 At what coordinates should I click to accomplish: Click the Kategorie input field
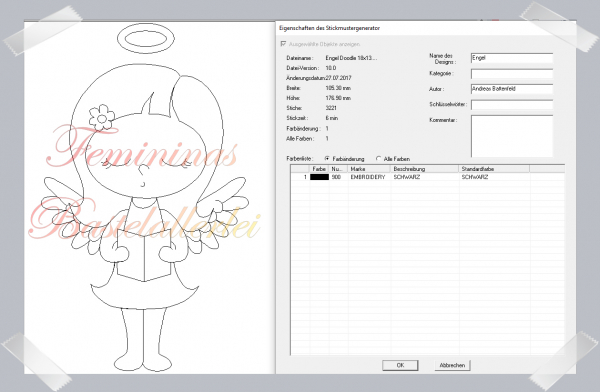click(512, 74)
